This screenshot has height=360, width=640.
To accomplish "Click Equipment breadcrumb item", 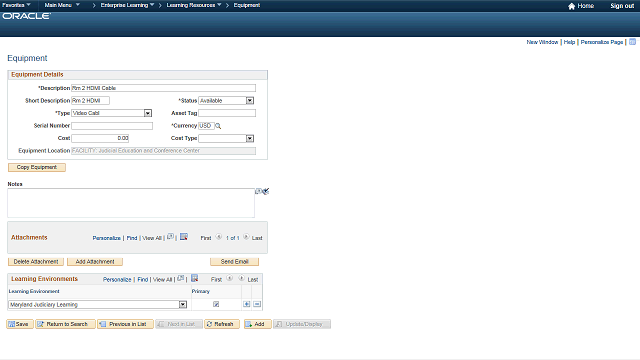I will pos(247,5).
